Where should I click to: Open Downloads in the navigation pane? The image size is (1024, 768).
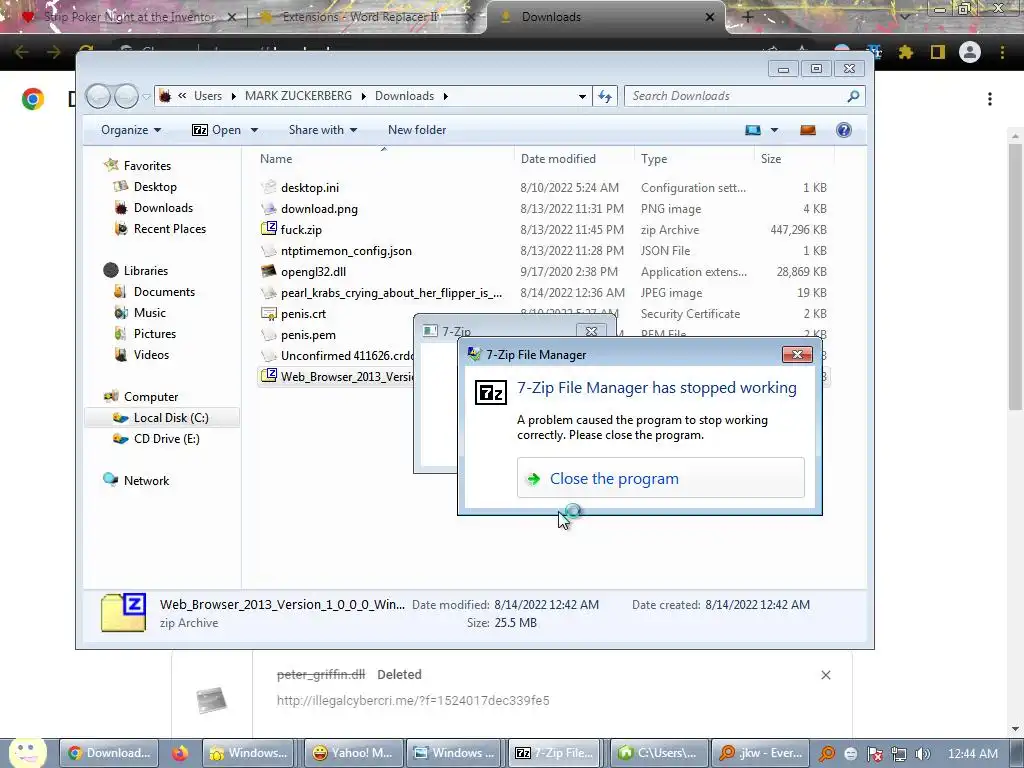[x=163, y=208]
